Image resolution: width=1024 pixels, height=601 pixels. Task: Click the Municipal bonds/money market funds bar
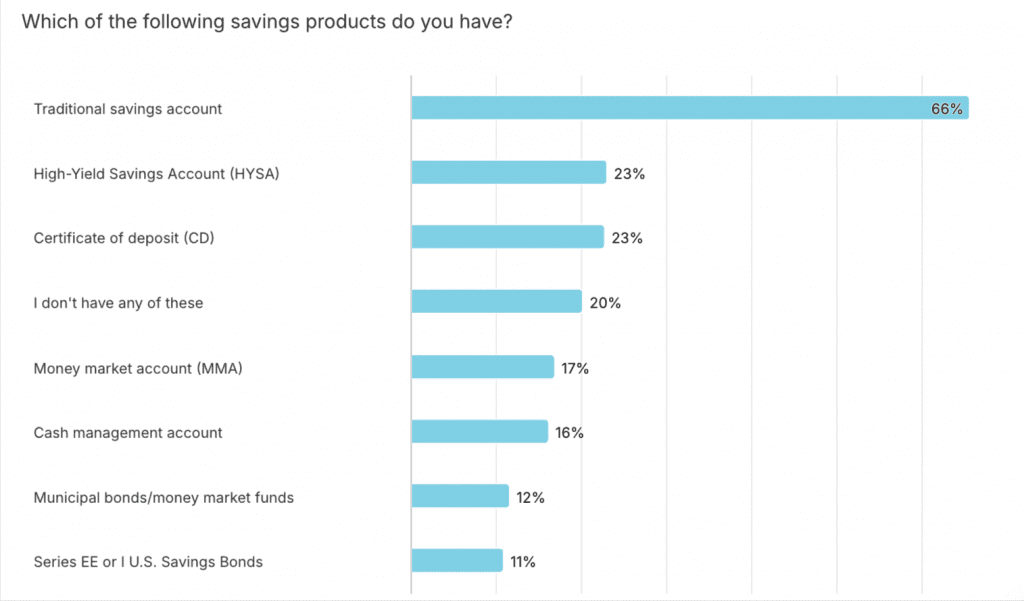click(x=460, y=496)
